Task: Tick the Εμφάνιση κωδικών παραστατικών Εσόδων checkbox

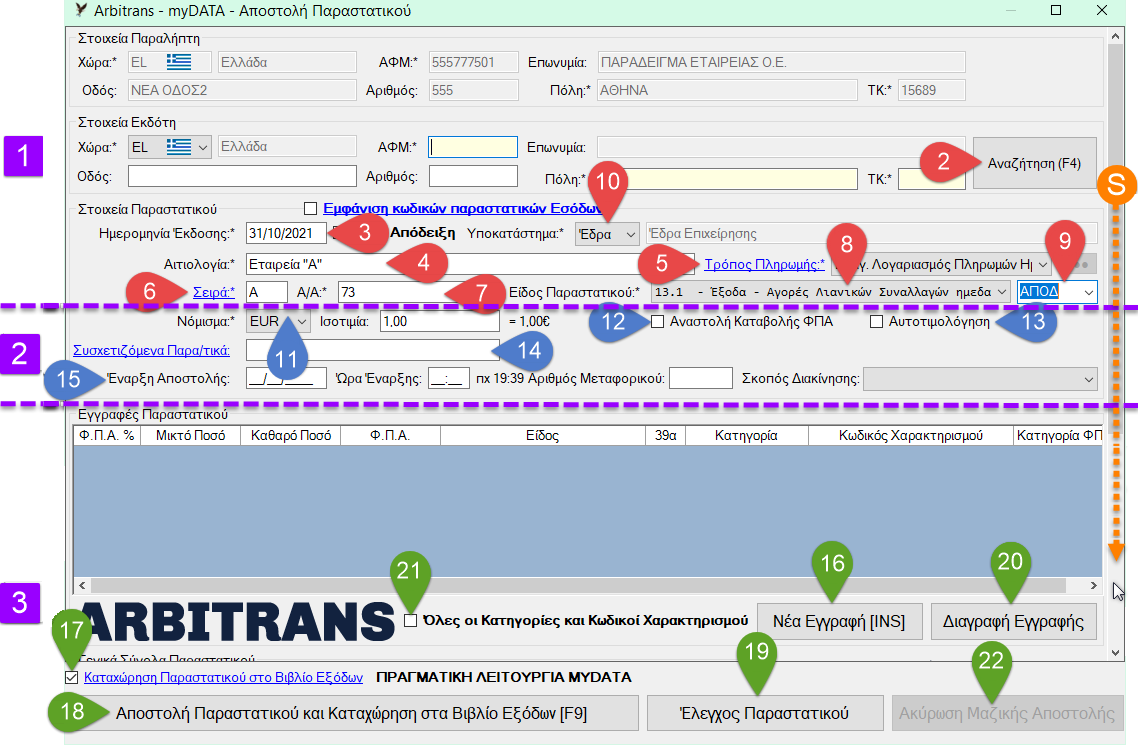Action: 311,209
